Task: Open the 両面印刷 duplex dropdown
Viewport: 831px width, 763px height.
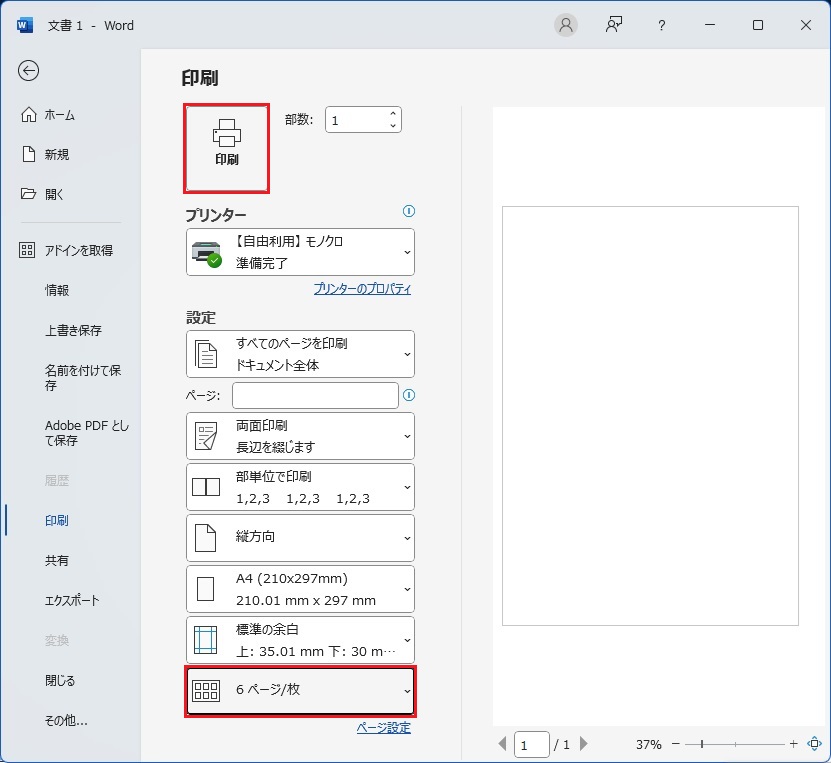Action: pyautogui.click(x=300, y=436)
